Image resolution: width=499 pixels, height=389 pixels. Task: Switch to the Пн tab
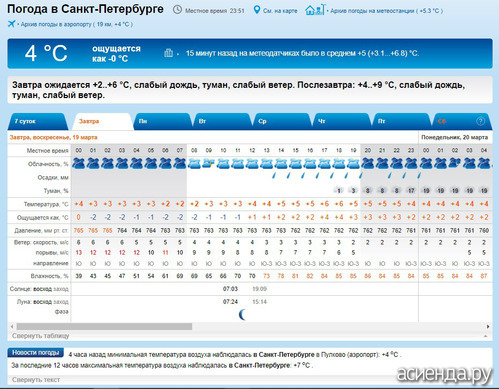click(x=163, y=122)
